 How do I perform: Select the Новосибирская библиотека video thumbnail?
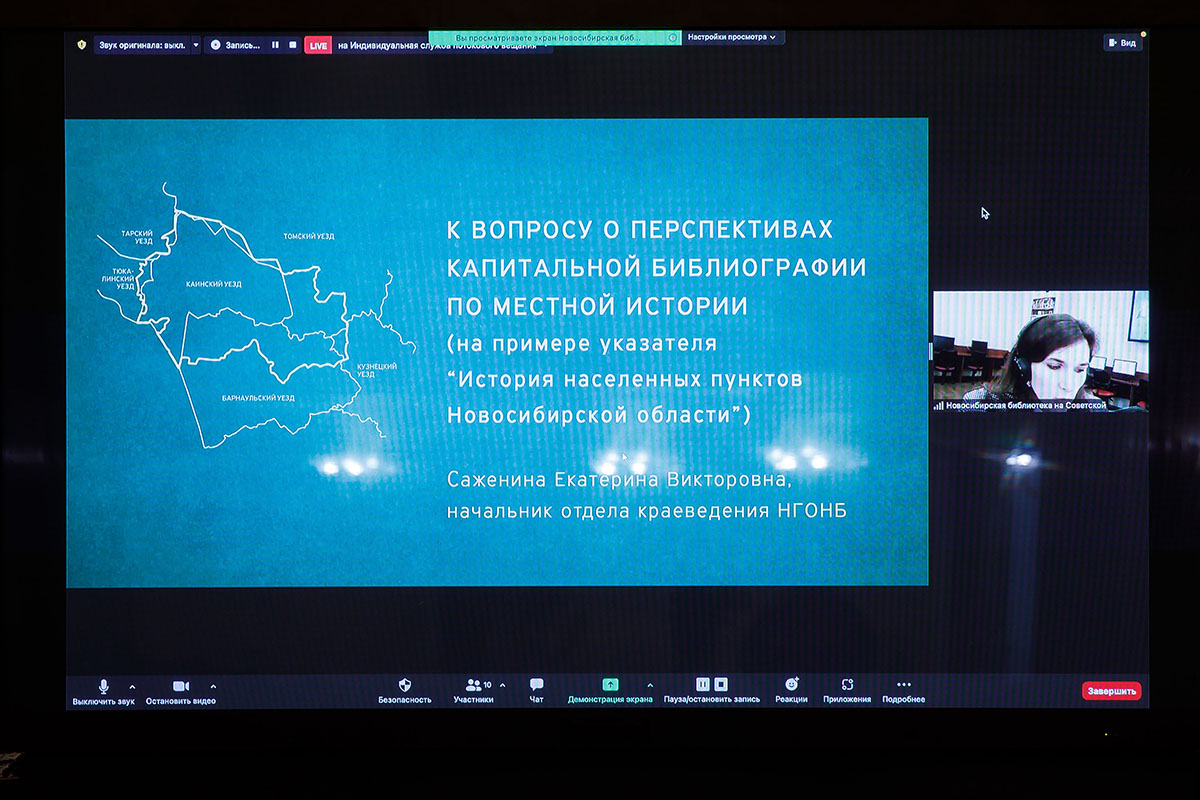[x=1040, y=351]
